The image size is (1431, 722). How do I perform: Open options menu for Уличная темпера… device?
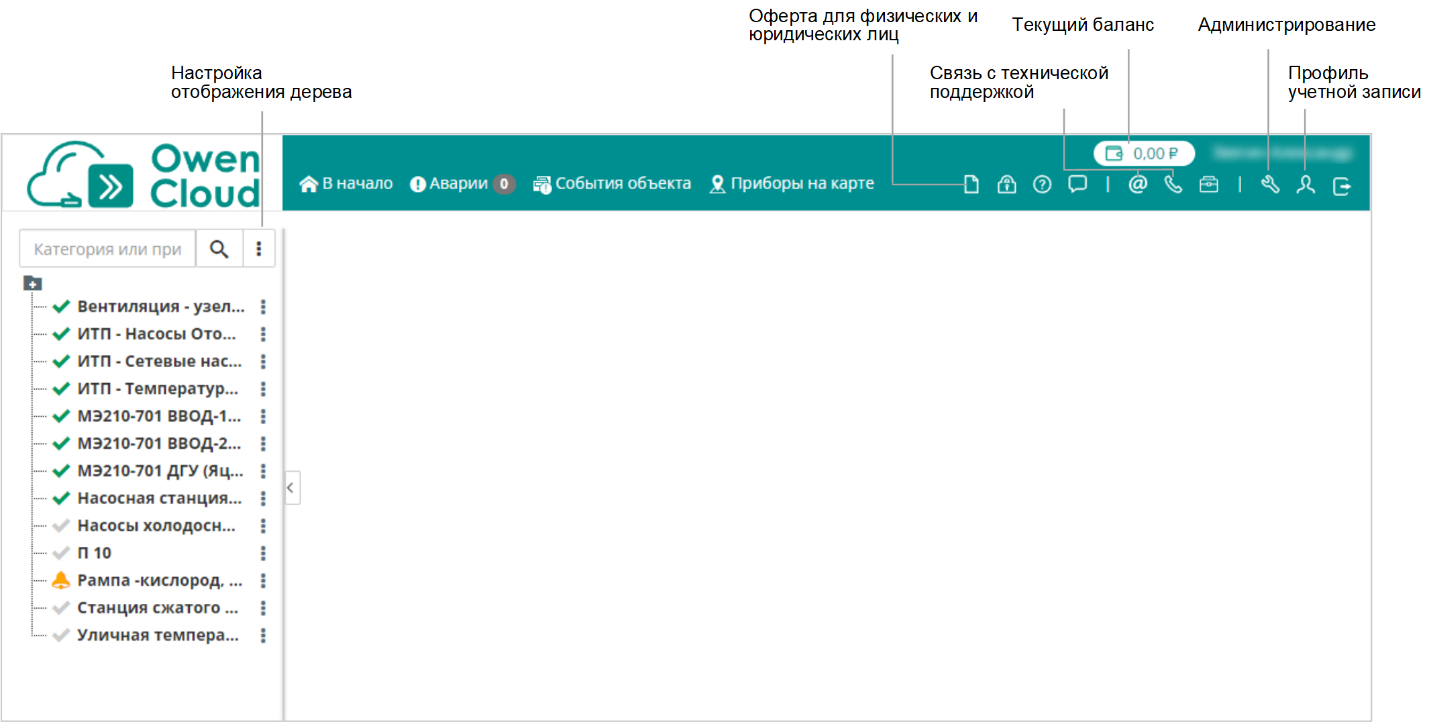[x=264, y=635]
